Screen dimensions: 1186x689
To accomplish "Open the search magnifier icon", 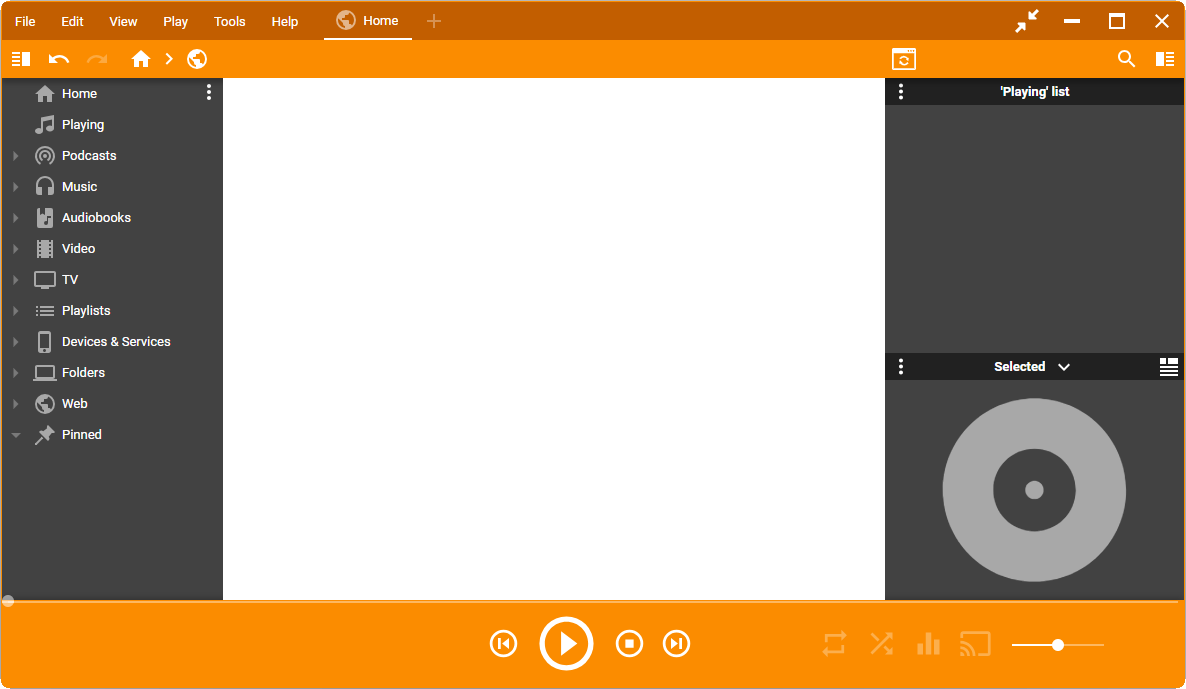I will pyautogui.click(x=1126, y=59).
